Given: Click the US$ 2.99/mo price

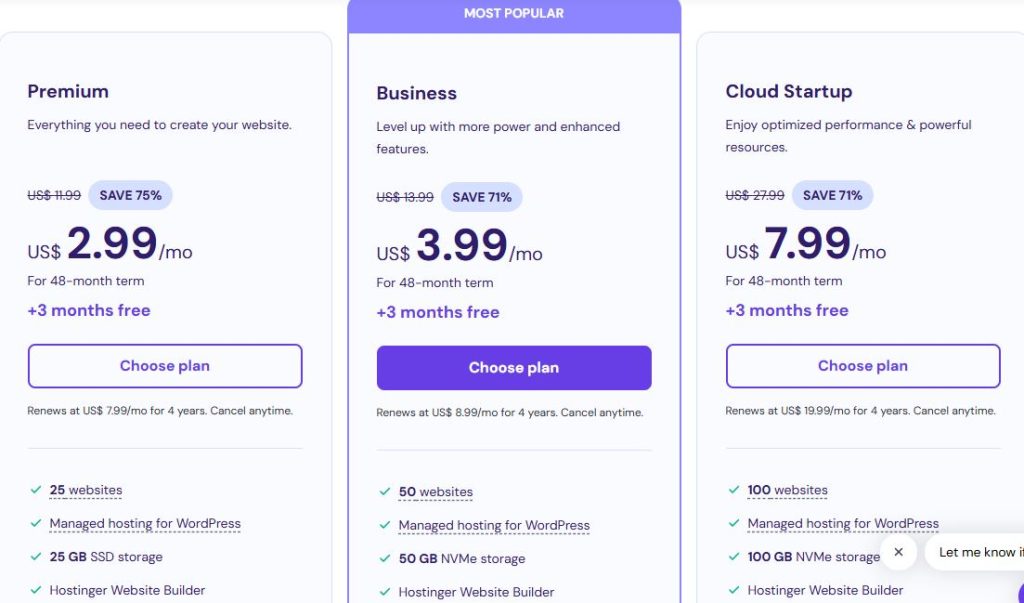Looking at the screenshot, I should point(110,244).
